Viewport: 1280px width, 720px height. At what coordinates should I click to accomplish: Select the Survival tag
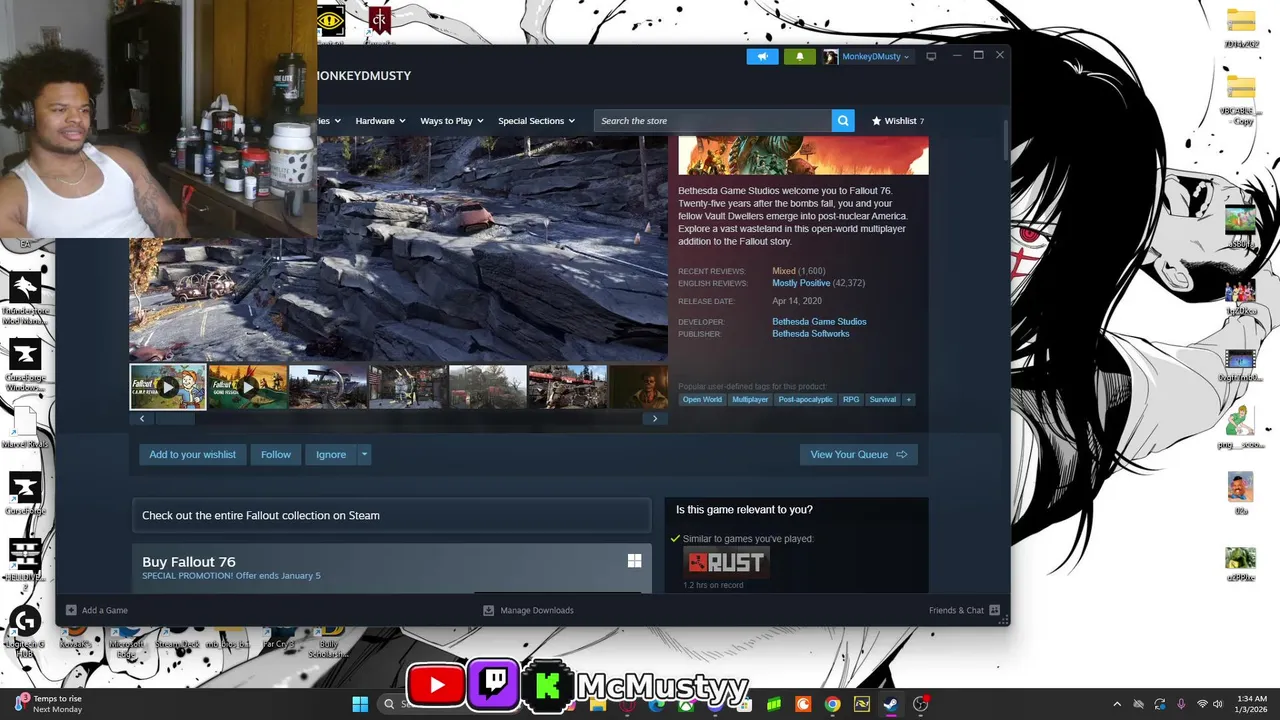883,400
